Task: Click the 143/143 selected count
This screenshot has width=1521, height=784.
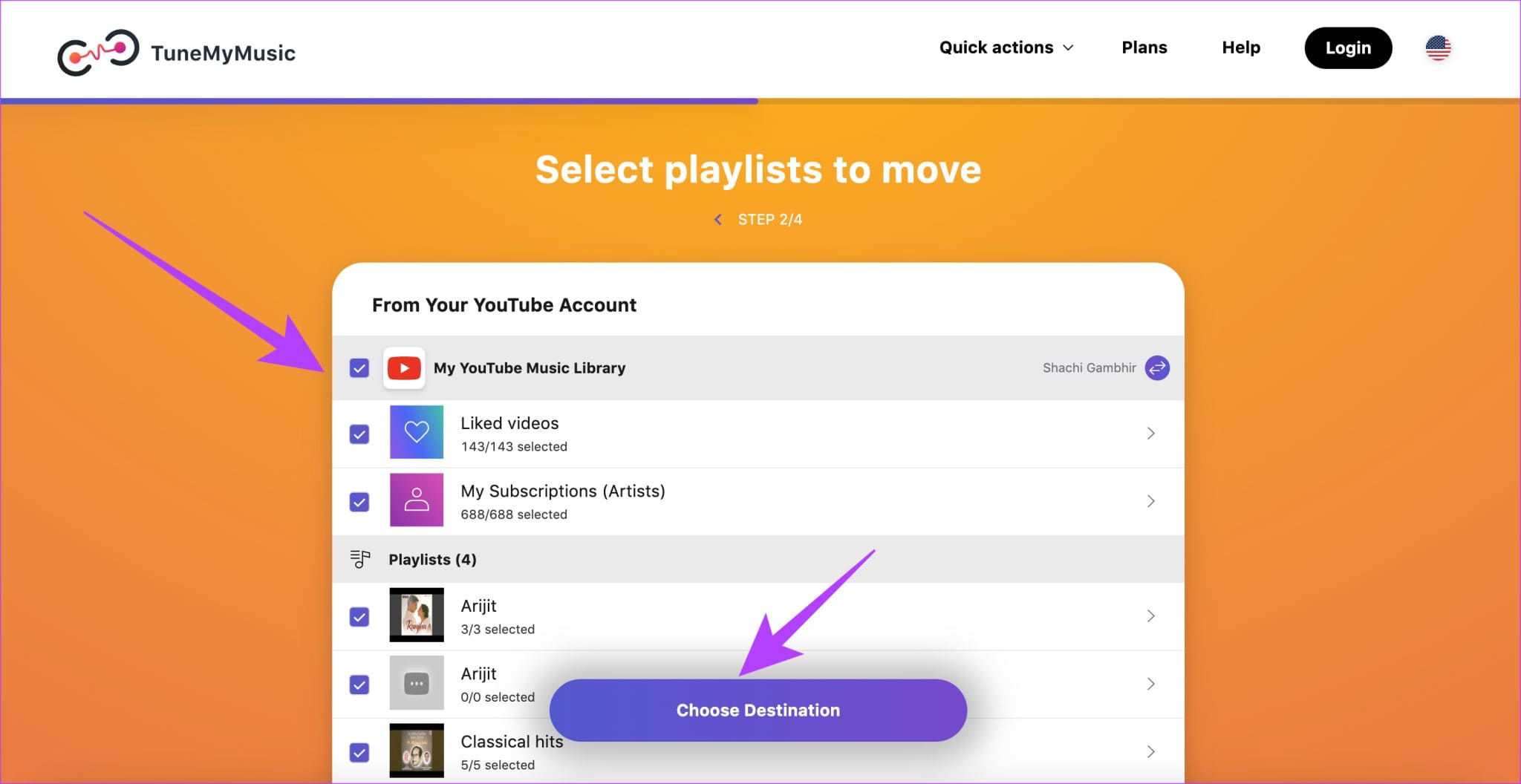Action: [x=514, y=446]
